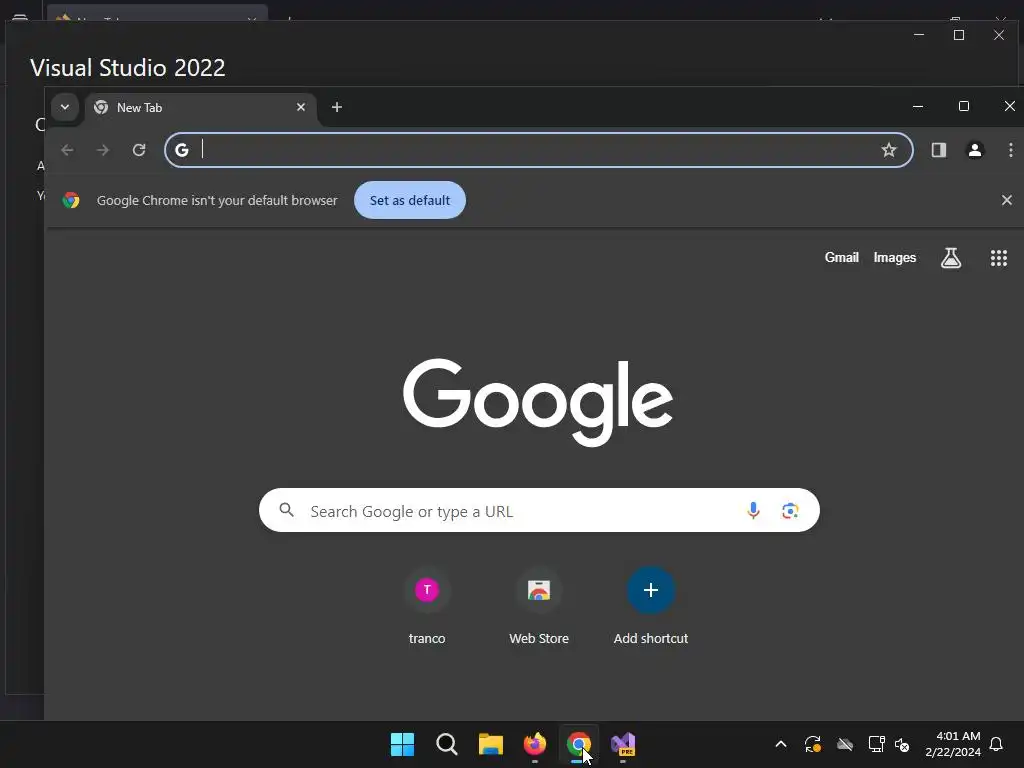Open a new tab with plus button
1024x768 pixels.
[x=337, y=107]
